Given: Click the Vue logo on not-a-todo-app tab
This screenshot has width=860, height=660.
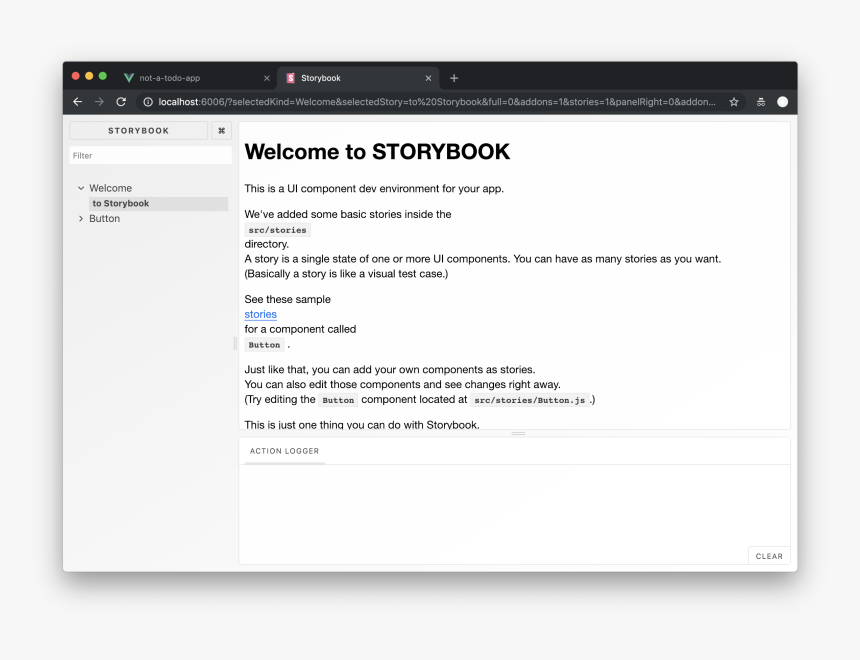Looking at the screenshot, I should coord(129,78).
